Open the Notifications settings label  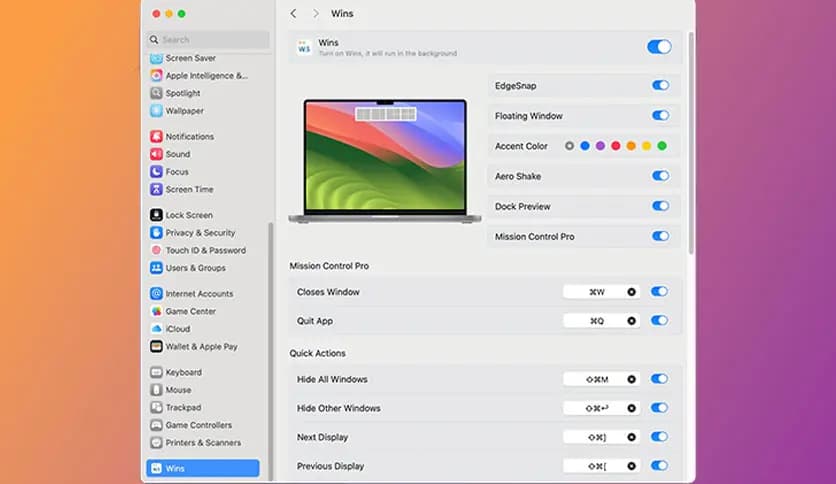pyautogui.click(x=190, y=136)
